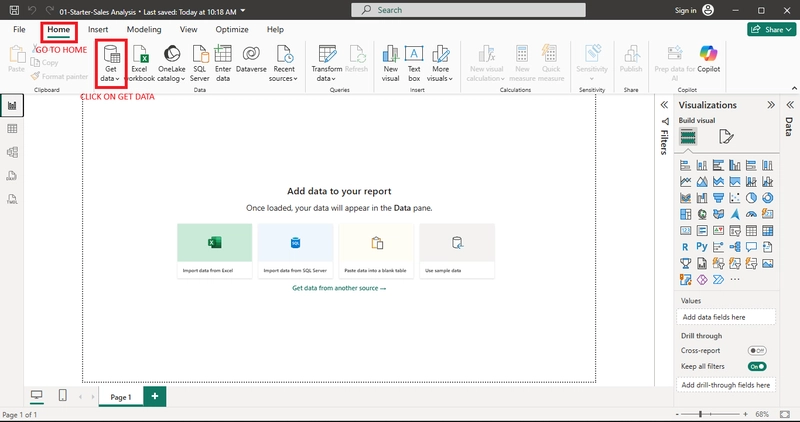Expand the Data pane
Image resolution: width=800 pixels, height=422 pixels.
coord(790,105)
